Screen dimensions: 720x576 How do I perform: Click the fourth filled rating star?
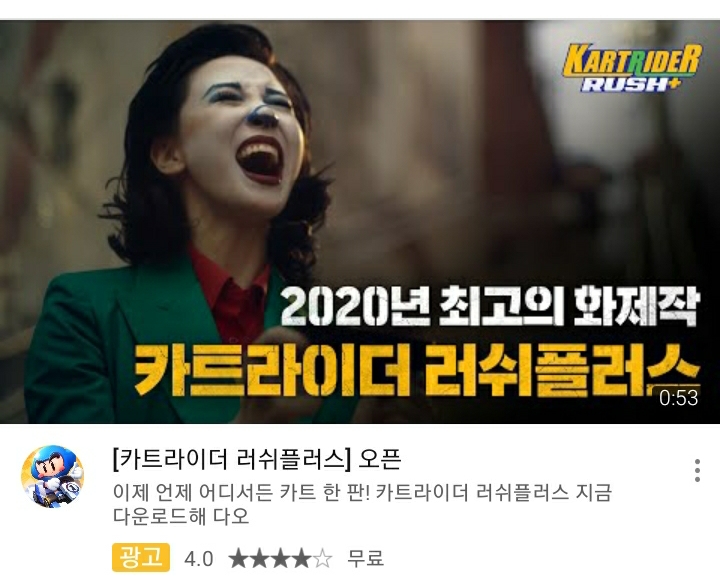(x=302, y=559)
